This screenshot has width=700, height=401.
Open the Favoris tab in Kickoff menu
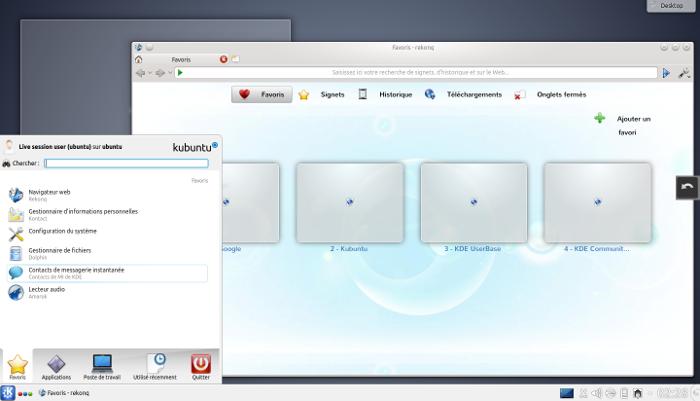click(x=17, y=367)
